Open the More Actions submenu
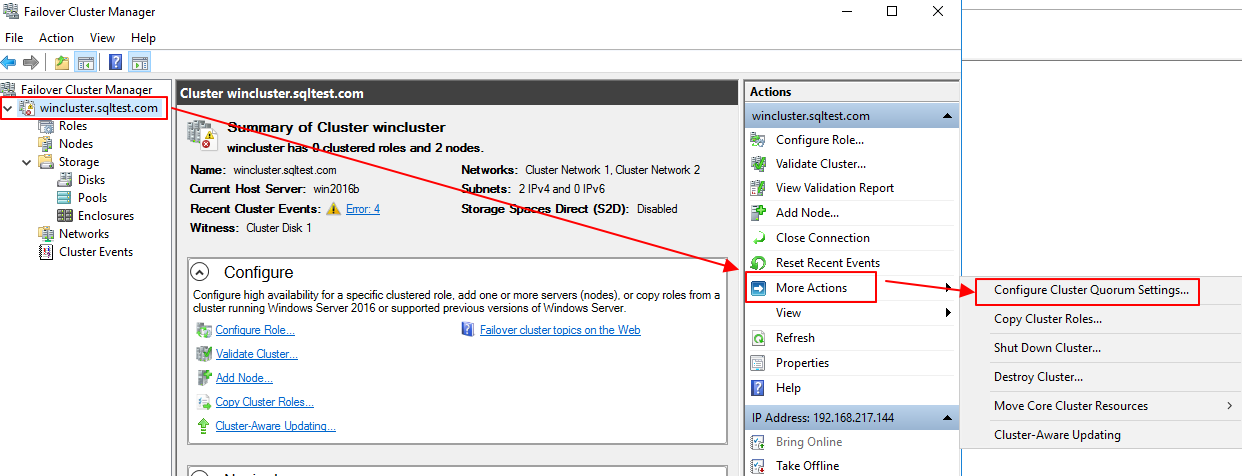 point(812,288)
